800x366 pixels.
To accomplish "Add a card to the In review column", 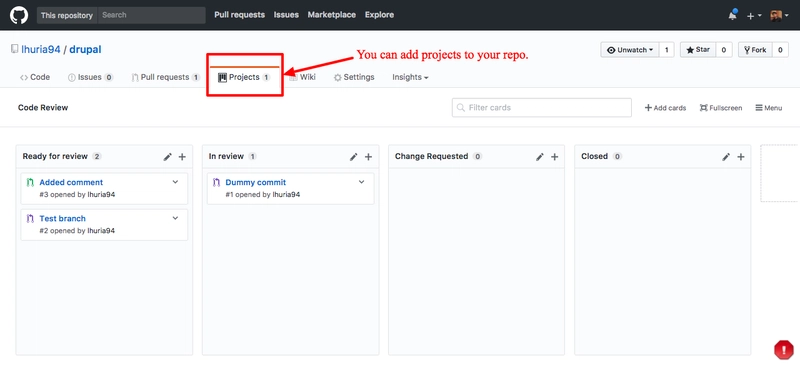I will tap(368, 157).
